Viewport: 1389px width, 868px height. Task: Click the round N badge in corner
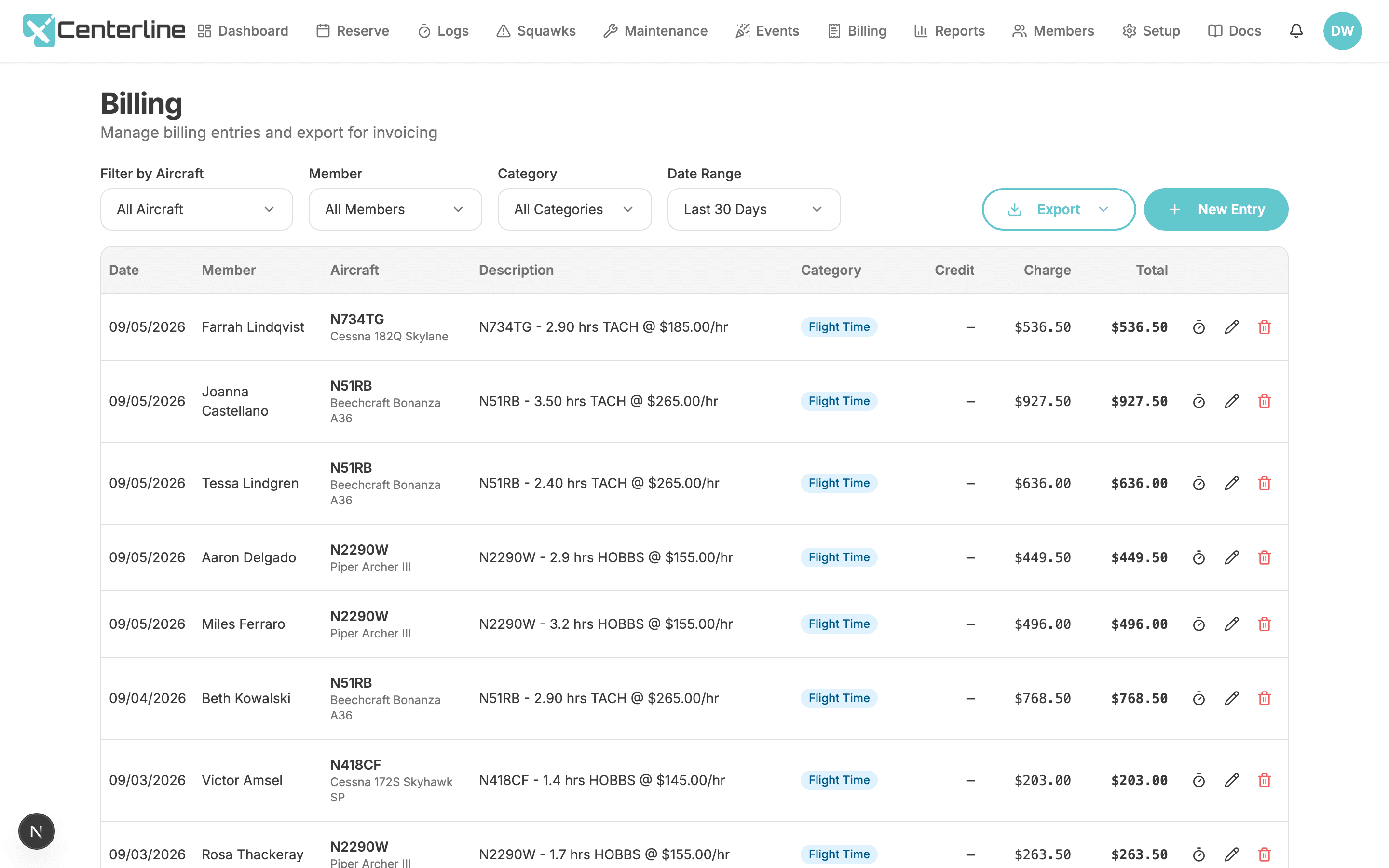[x=37, y=831]
